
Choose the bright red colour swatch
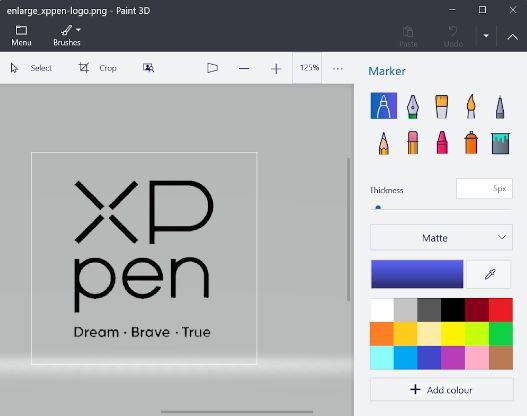coord(501,310)
